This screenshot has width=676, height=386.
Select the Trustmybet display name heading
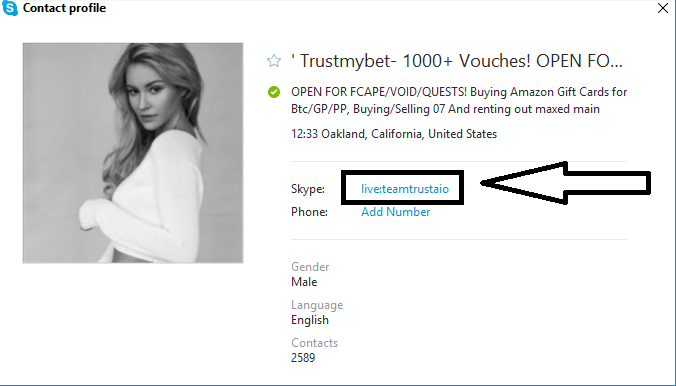[x=457, y=61]
